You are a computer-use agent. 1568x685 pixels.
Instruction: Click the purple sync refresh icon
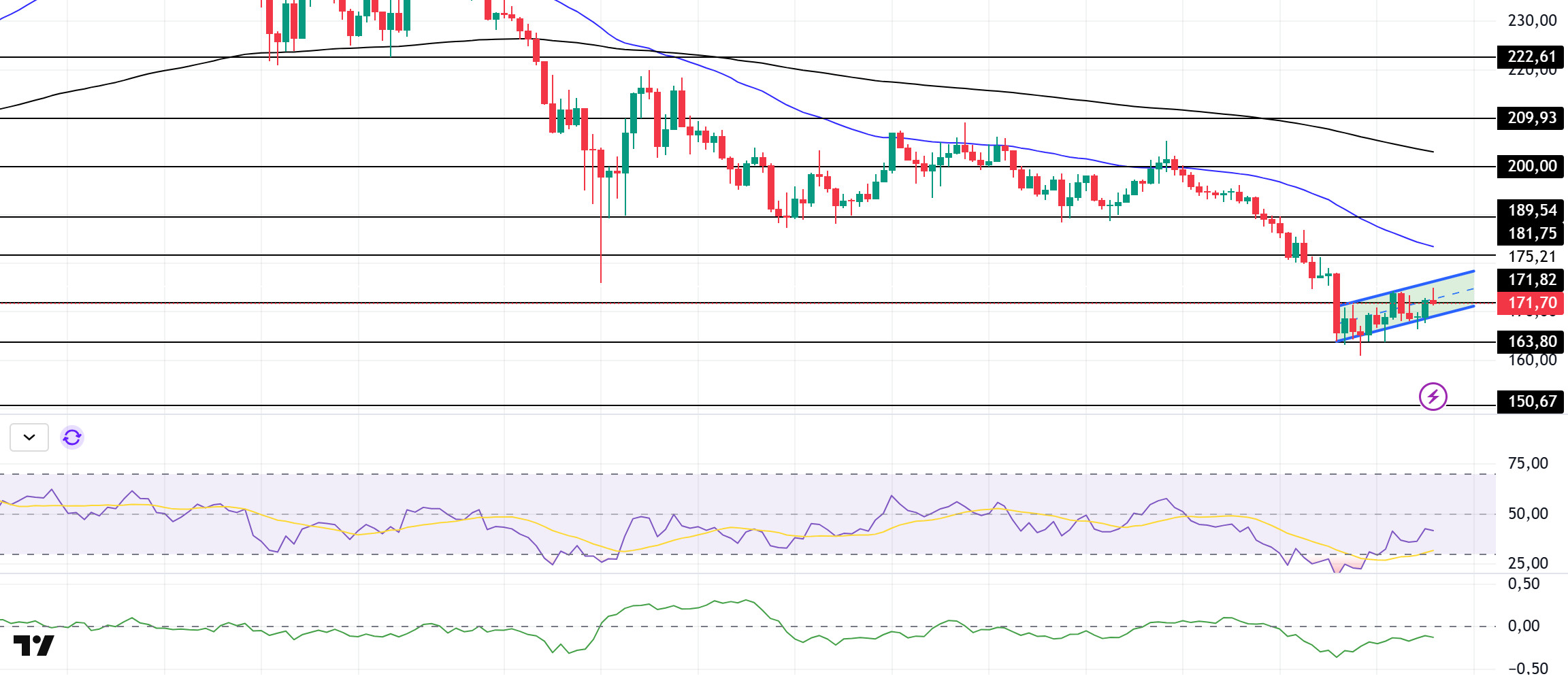pyautogui.click(x=72, y=437)
